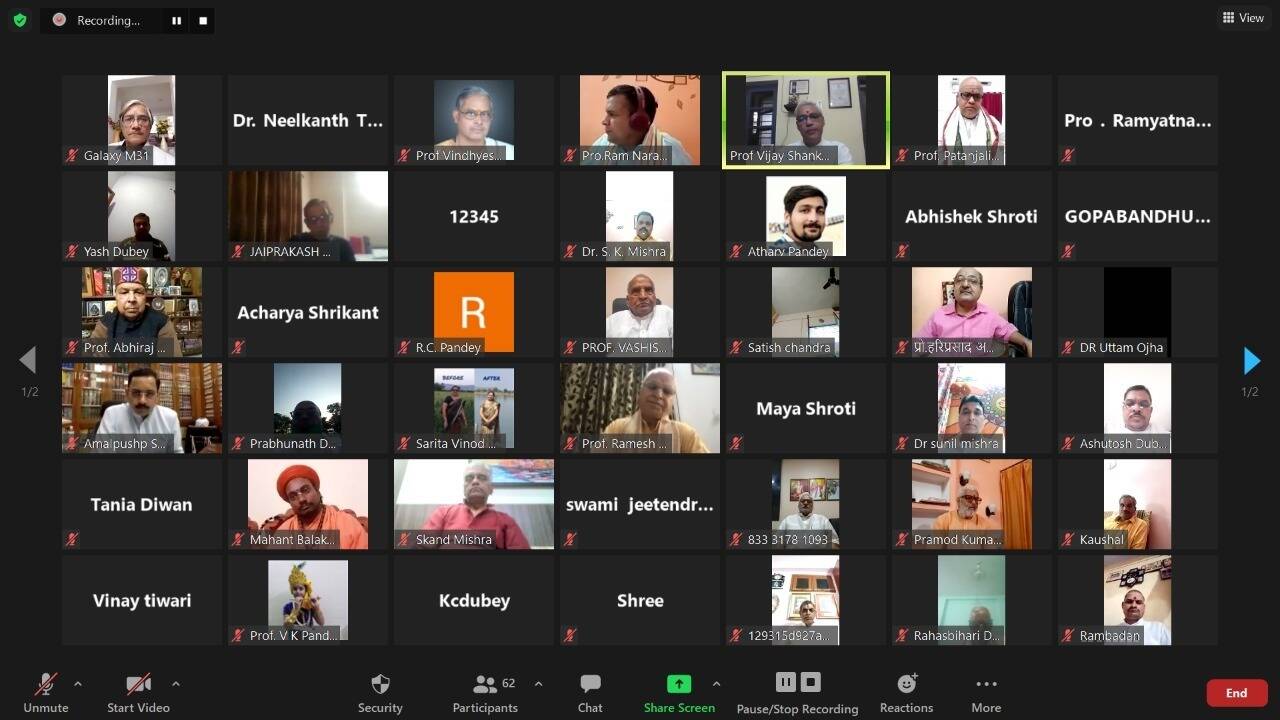Click the green Share Screen icon
Viewport: 1280px width, 720px height.
pyautogui.click(x=679, y=684)
